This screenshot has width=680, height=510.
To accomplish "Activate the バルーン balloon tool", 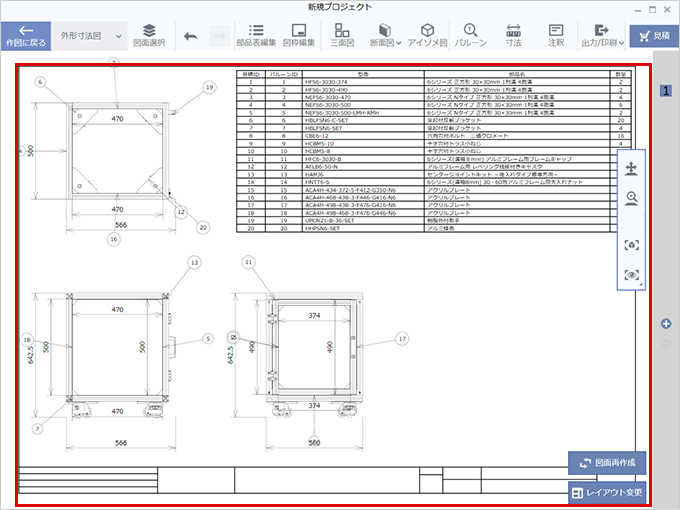I will tap(471, 36).
